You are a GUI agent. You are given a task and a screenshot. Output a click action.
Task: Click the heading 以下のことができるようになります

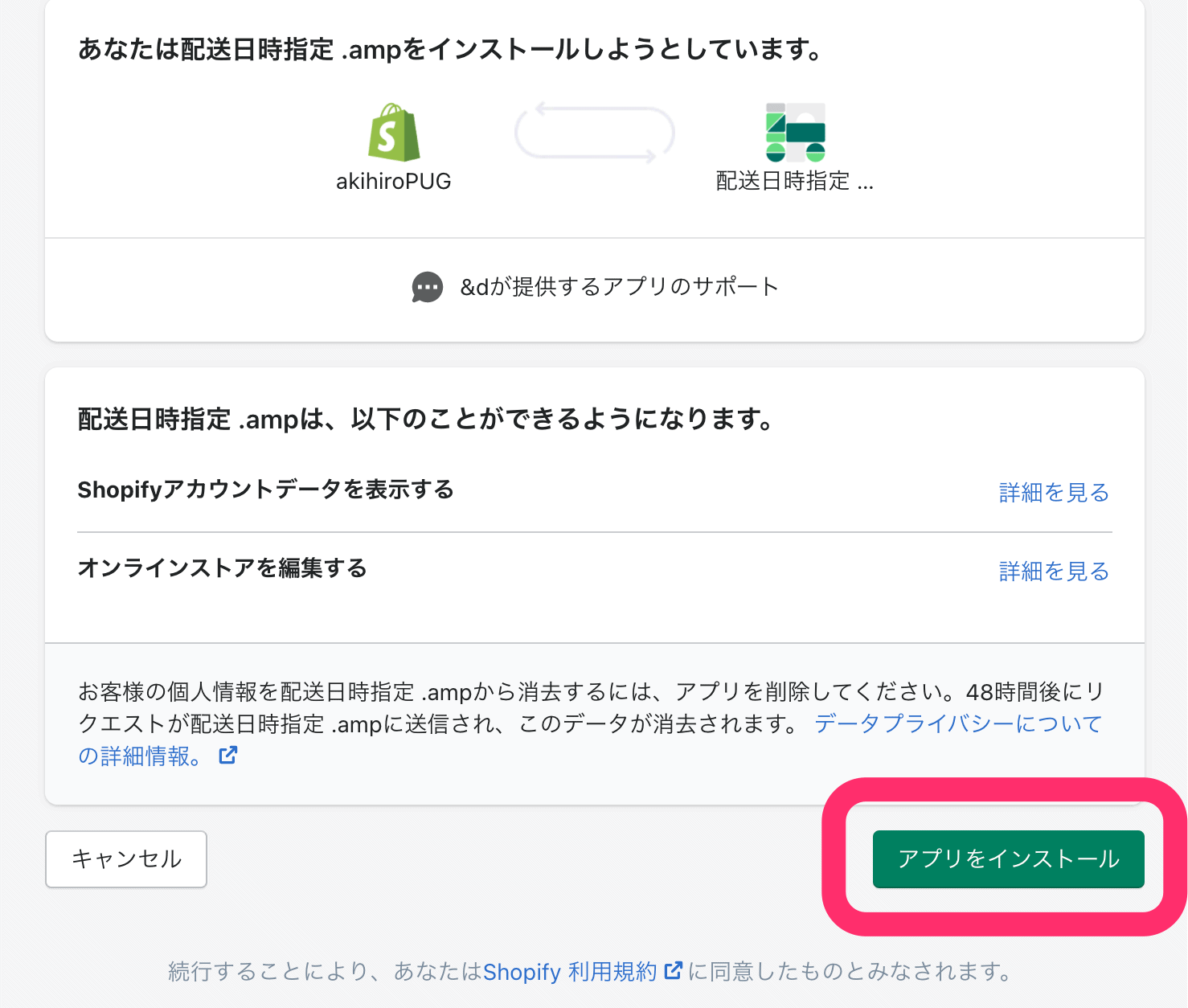click(x=426, y=419)
